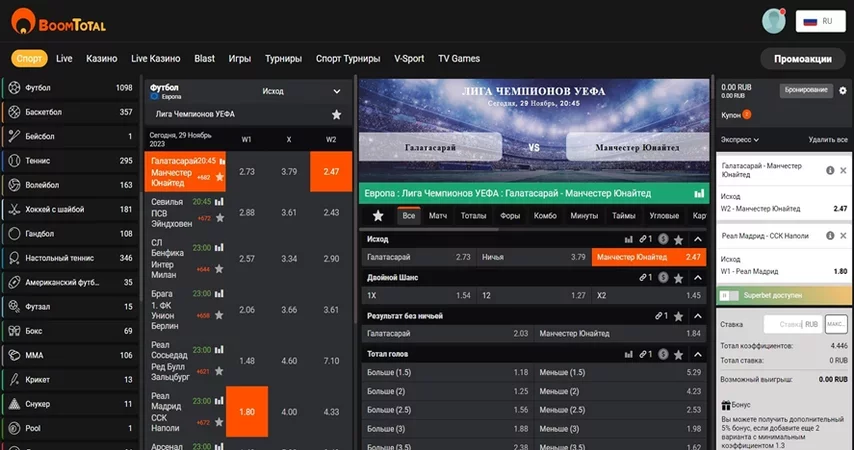Image resolution: width=854 pixels, height=450 pixels.
Task: Select the Крикет icon
Action: click(x=15, y=379)
